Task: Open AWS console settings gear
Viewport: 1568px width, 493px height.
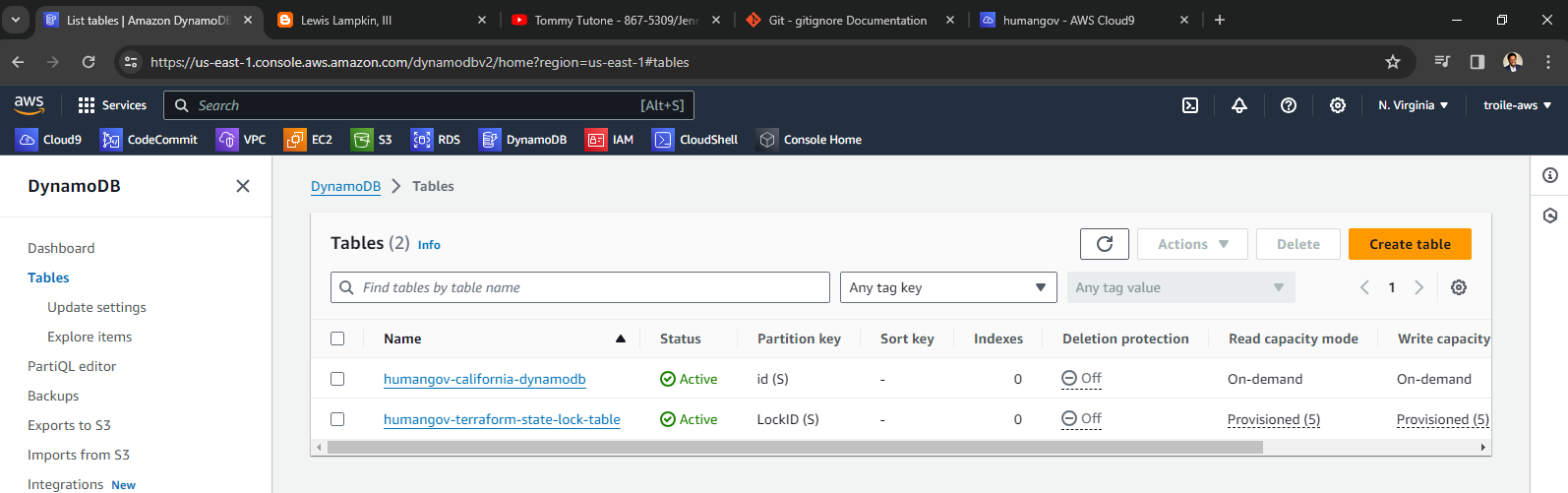Action: tap(1338, 105)
